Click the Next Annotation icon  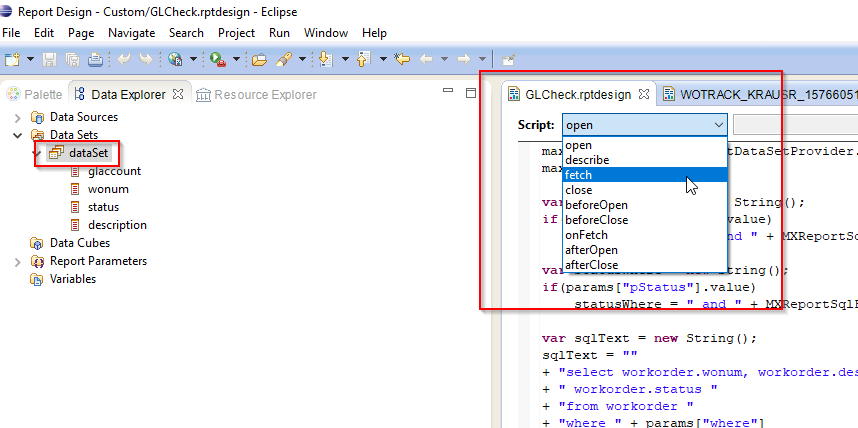[326, 59]
